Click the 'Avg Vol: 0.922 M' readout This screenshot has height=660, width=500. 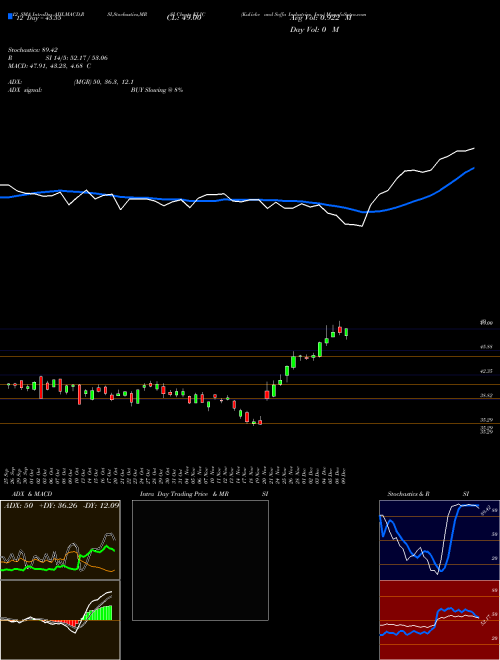coord(321,18)
